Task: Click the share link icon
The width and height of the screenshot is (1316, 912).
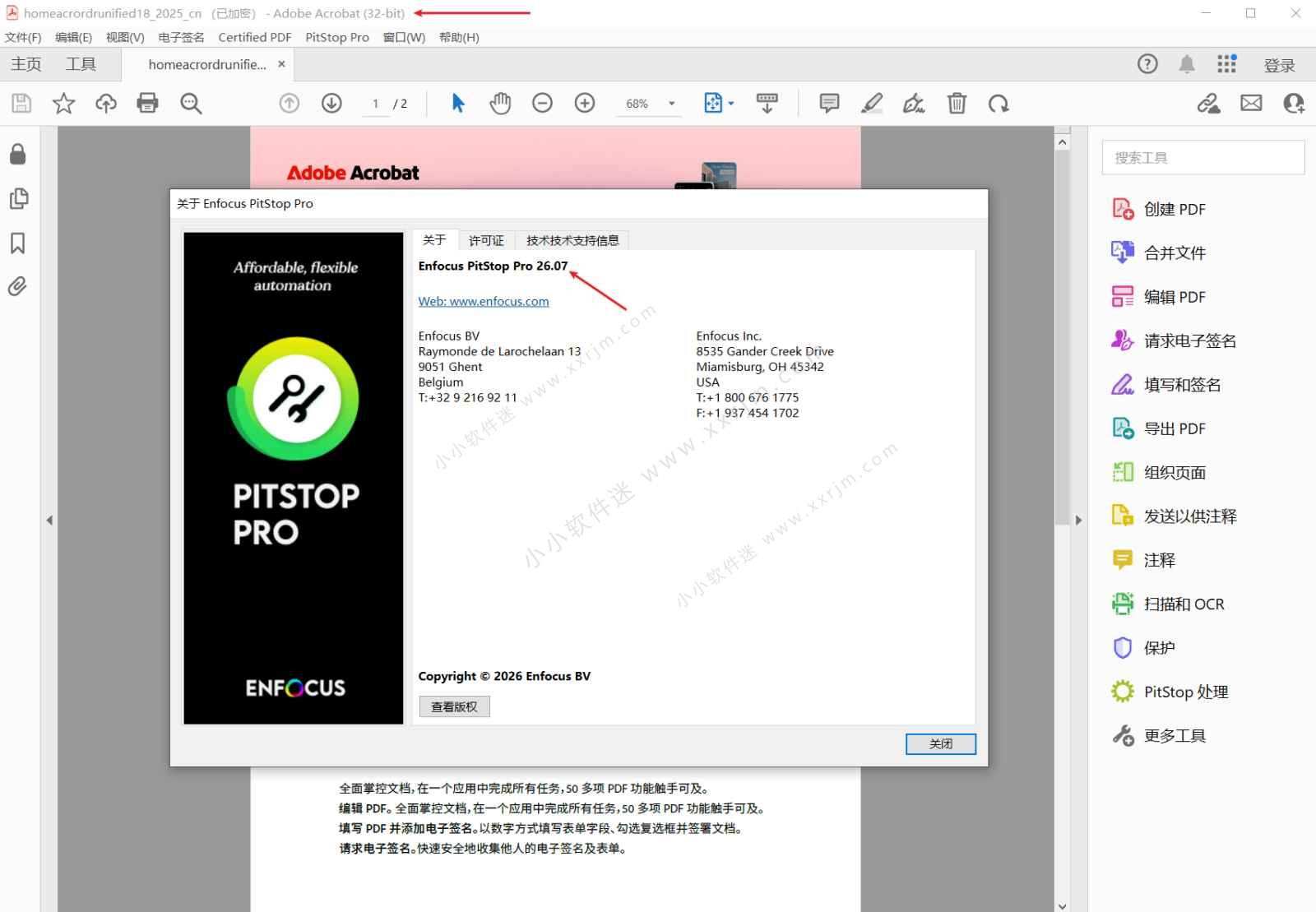Action: (1208, 103)
